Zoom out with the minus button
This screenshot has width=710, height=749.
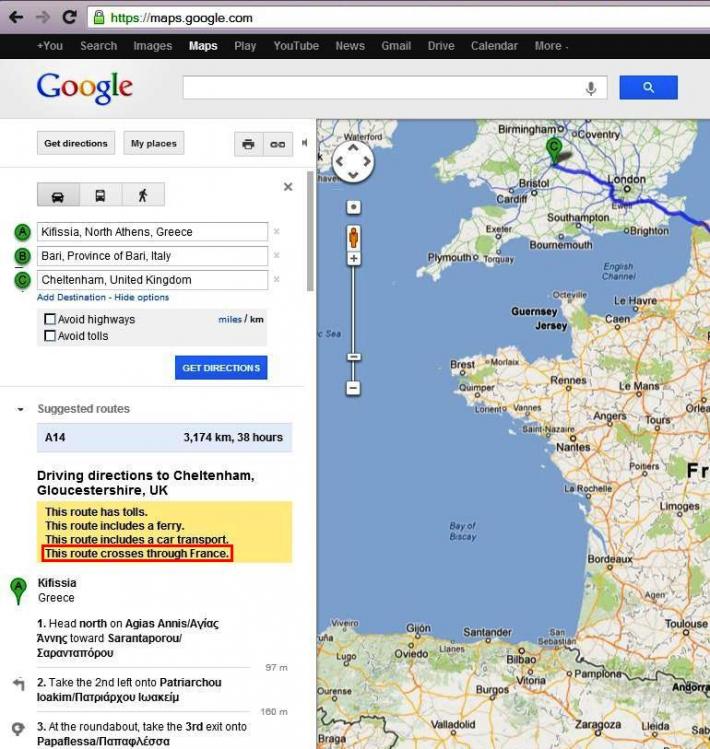tap(353, 388)
